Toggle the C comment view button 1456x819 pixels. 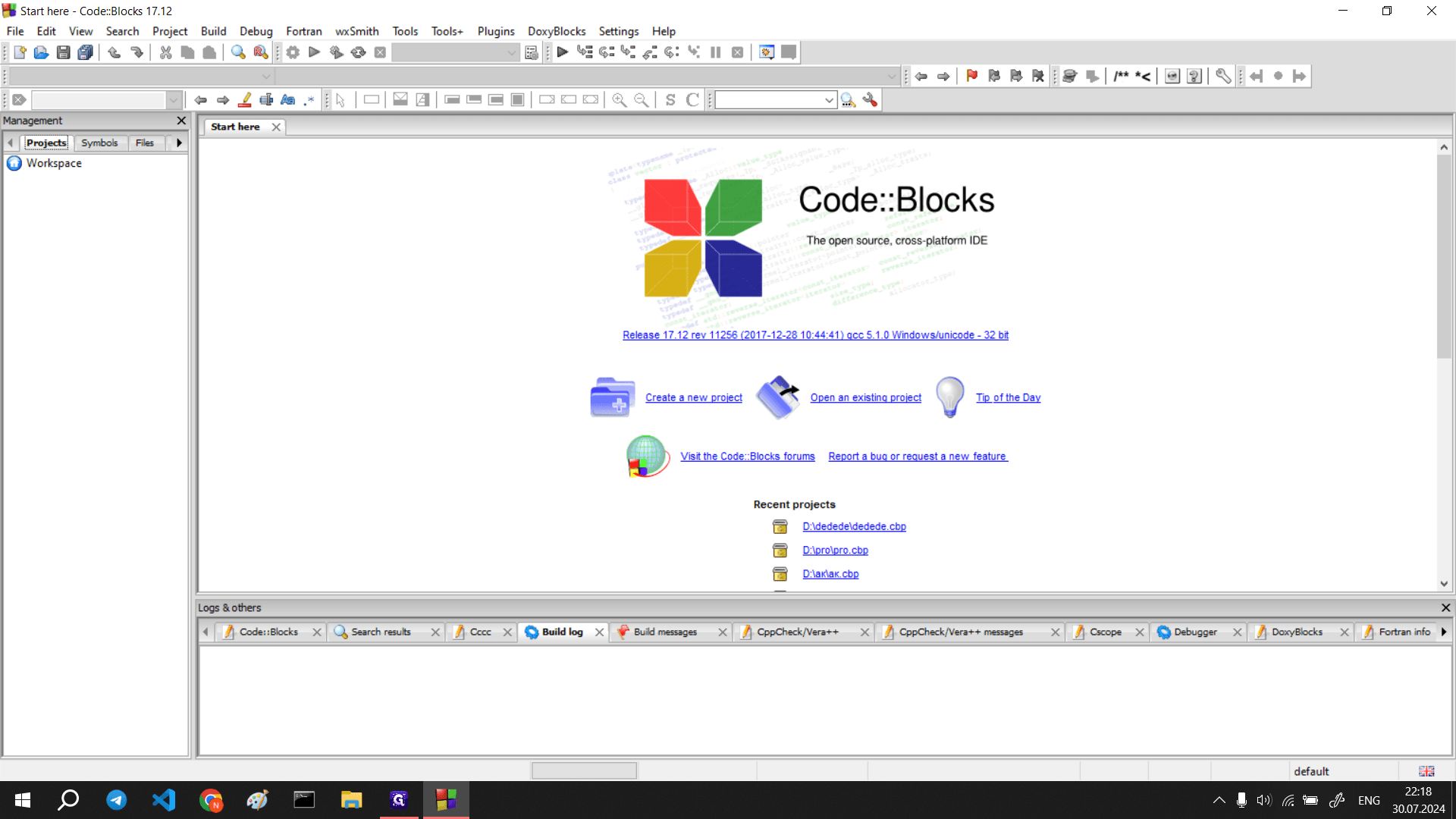tap(692, 100)
